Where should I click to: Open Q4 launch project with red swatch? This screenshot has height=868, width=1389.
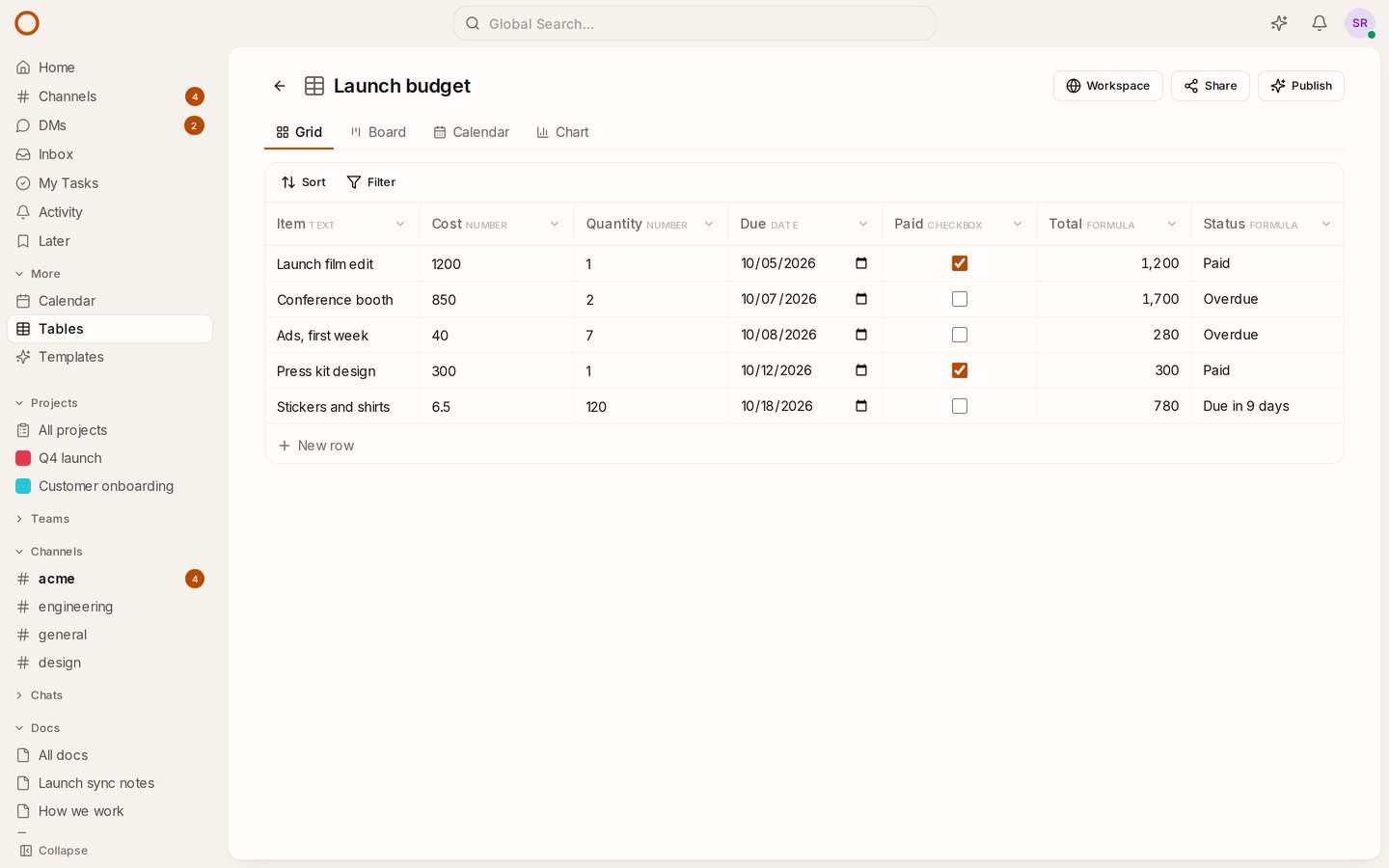tap(110, 458)
